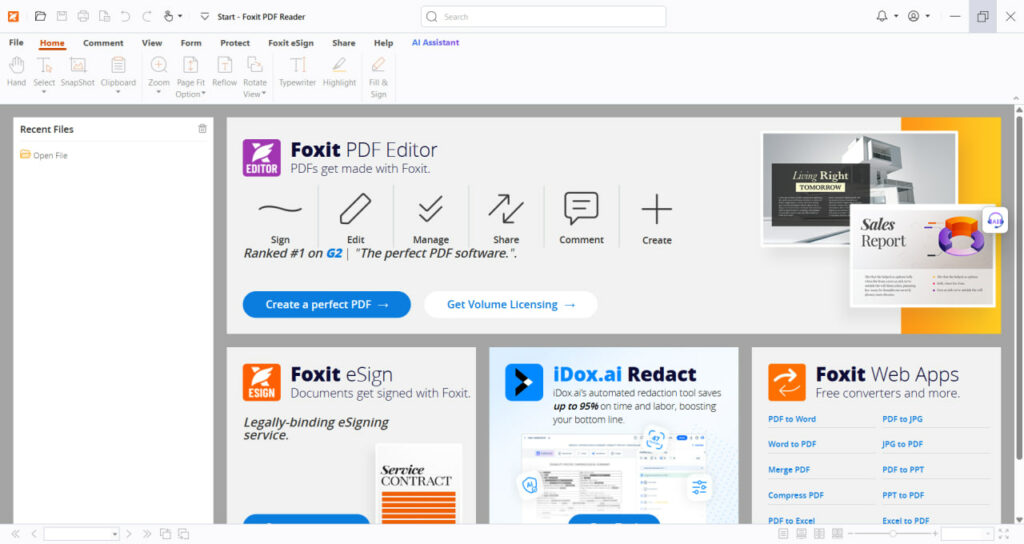The height and width of the screenshot is (544, 1024).
Task: Go to the first page button
Action: (x=16, y=534)
